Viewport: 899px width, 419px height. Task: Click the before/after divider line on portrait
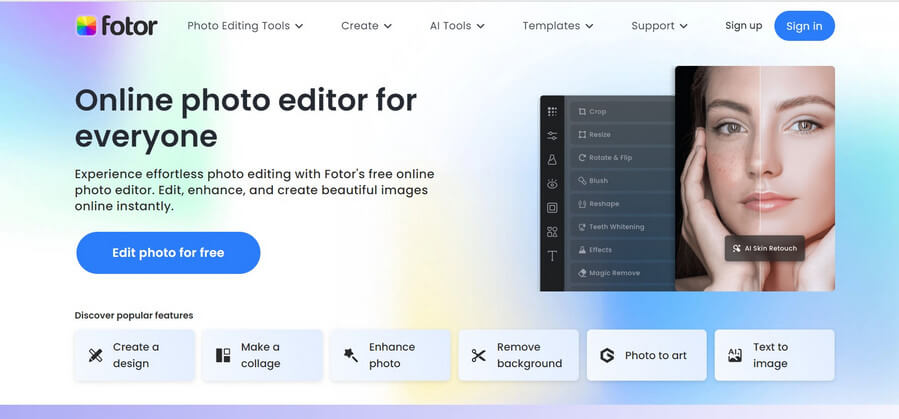(x=760, y=178)
